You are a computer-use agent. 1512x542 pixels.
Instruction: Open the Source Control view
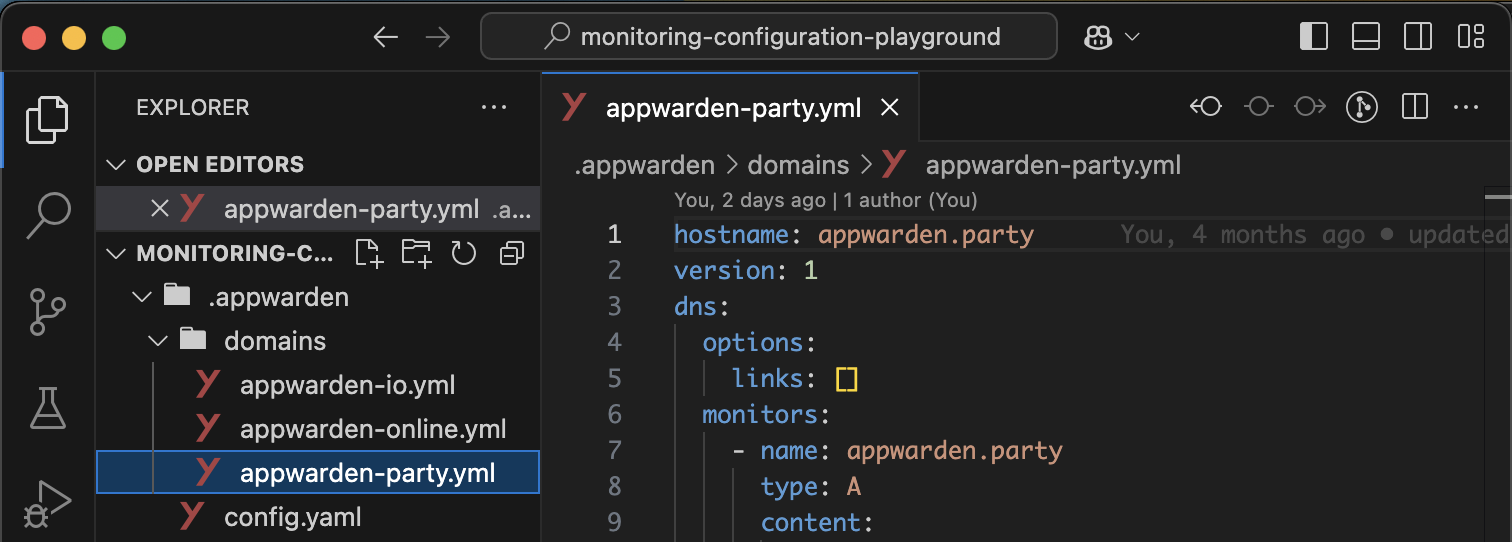click(47, 311)
